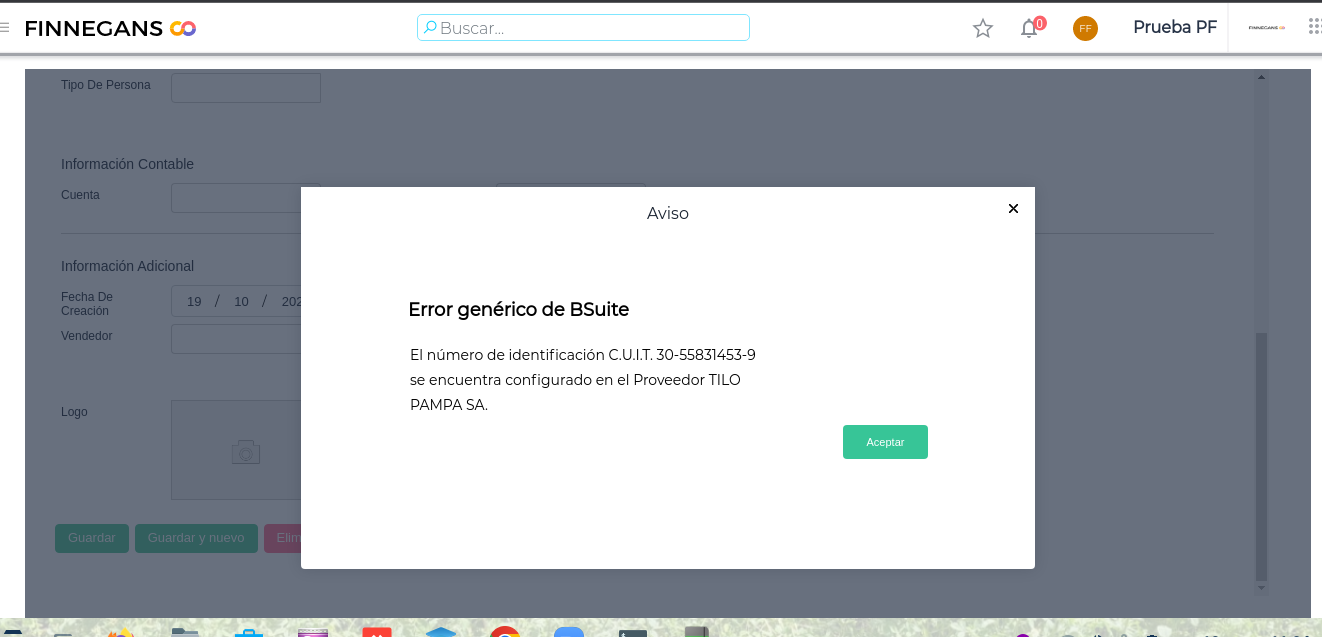Click the Tipo De Persona field

(x=246, y=88)
